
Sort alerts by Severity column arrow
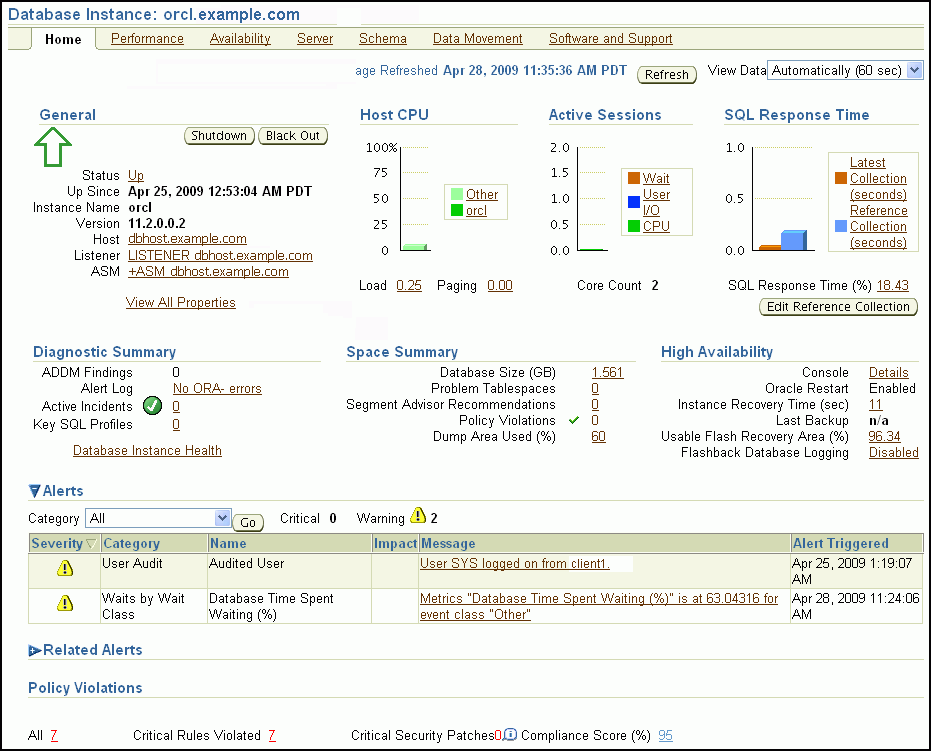(92, 544)
